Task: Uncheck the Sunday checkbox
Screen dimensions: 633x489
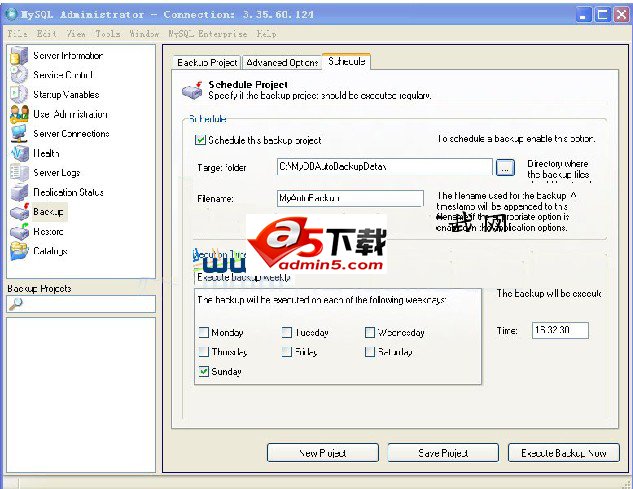Action: 204,371
